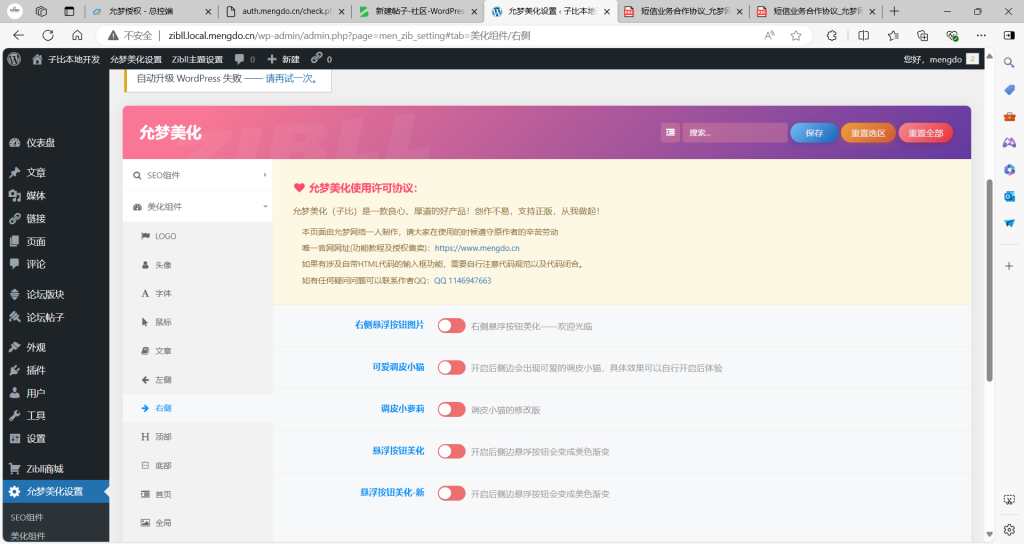Open the 字体 font settings icon
Screen dimensions: 1024x544
coord(145,293)
